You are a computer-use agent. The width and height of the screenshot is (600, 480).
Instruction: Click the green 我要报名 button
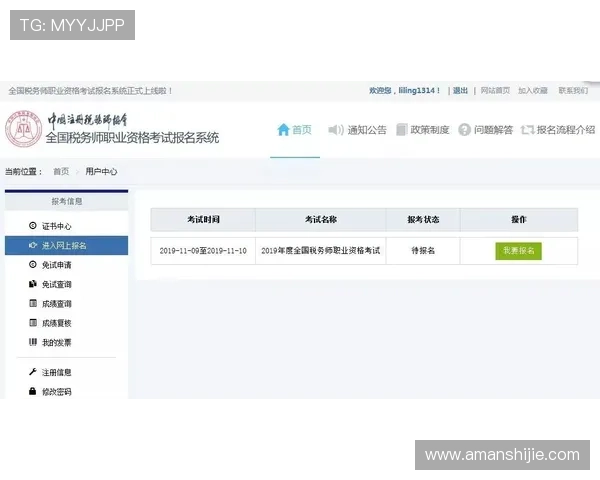pos(518,251)
